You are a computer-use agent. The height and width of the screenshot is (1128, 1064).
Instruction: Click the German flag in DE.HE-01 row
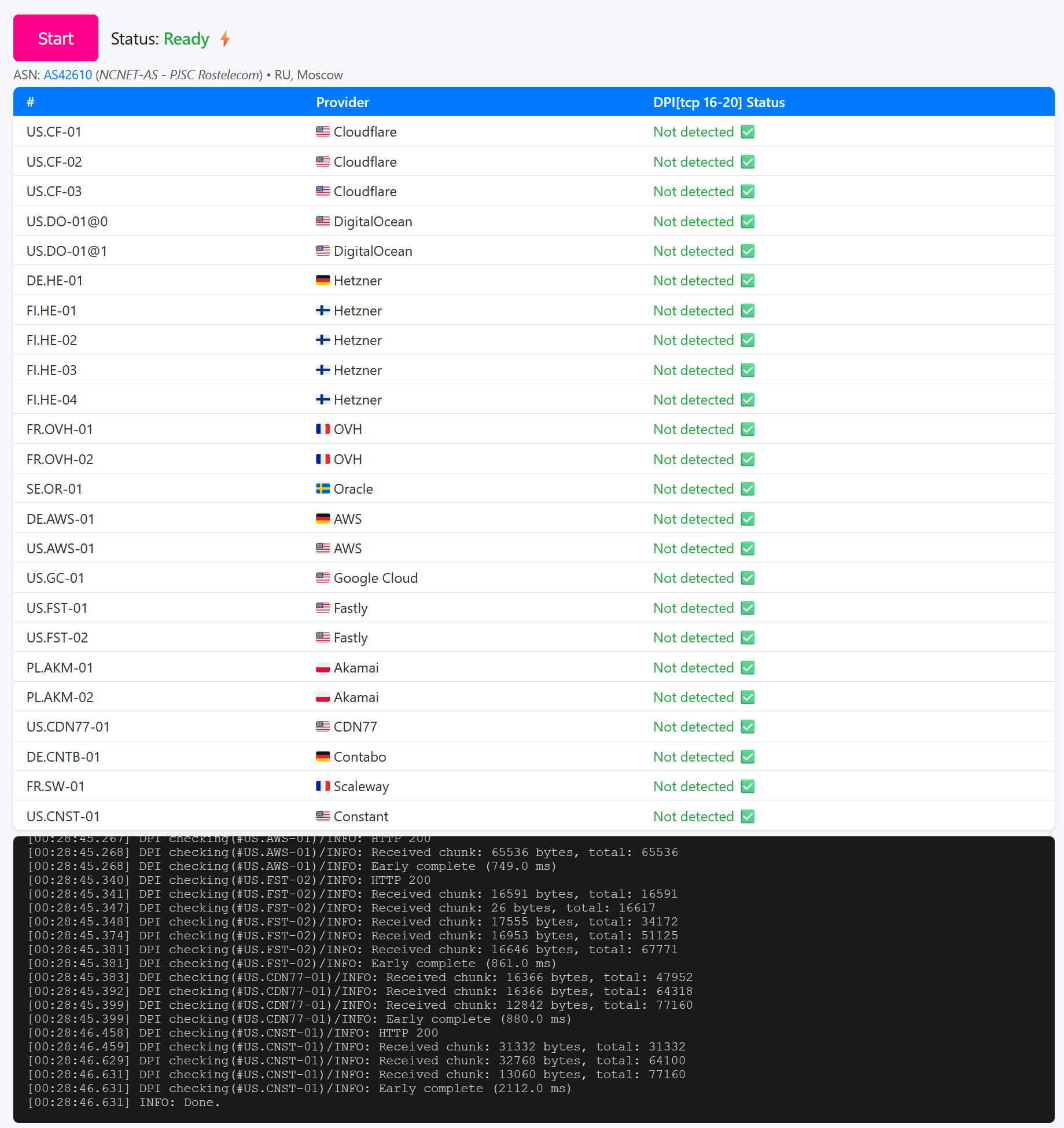323,280
